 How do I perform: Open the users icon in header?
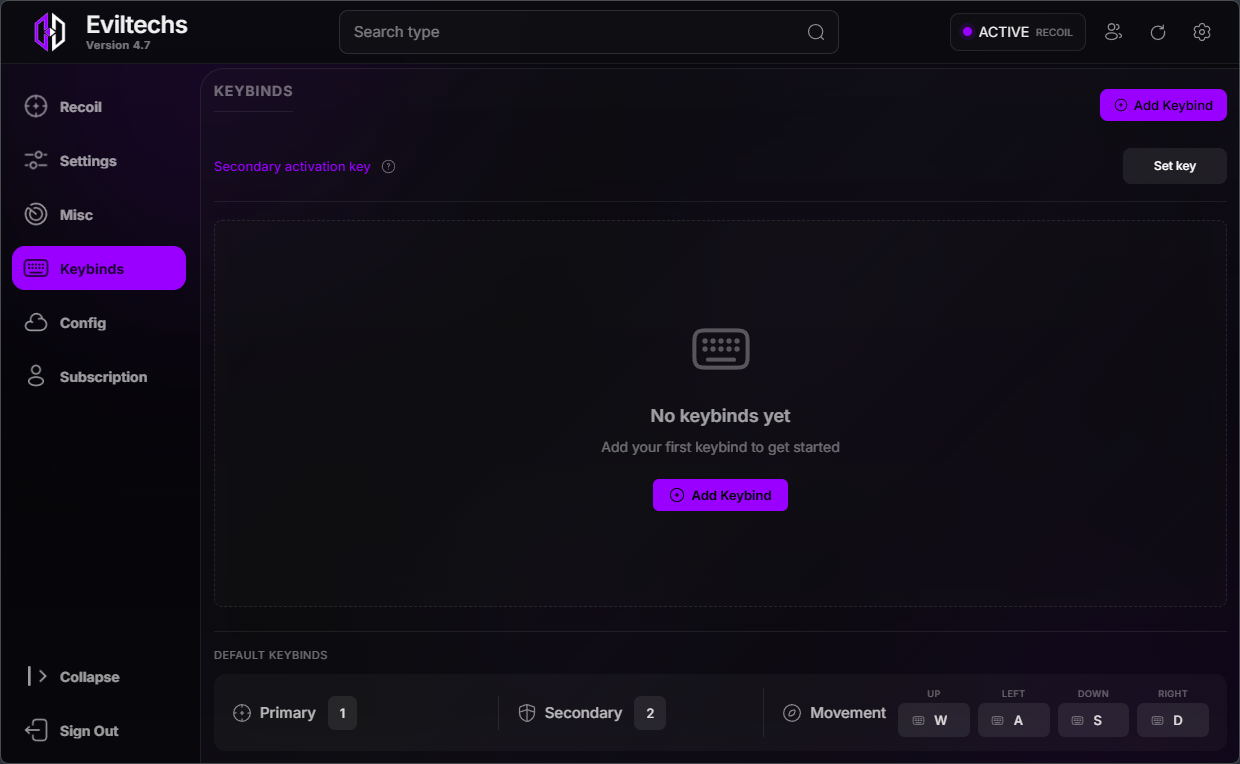click(x=1113, y=32)
